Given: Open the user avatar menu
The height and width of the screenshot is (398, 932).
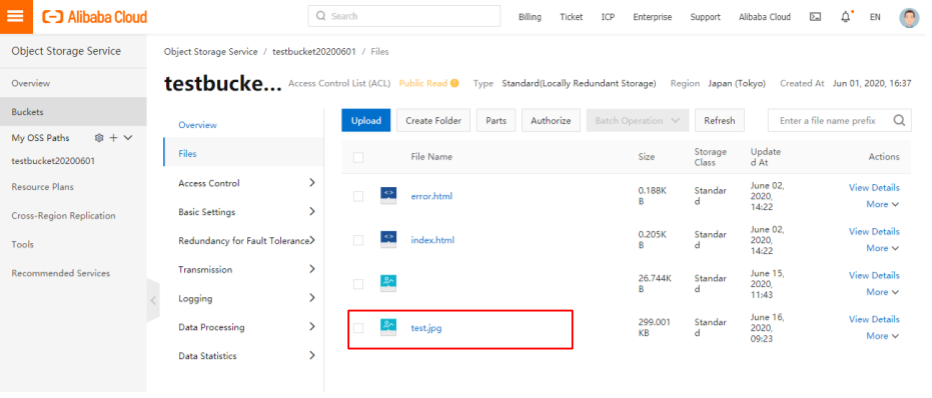Looking at the screenshot, I should click(x=909, y=17).
